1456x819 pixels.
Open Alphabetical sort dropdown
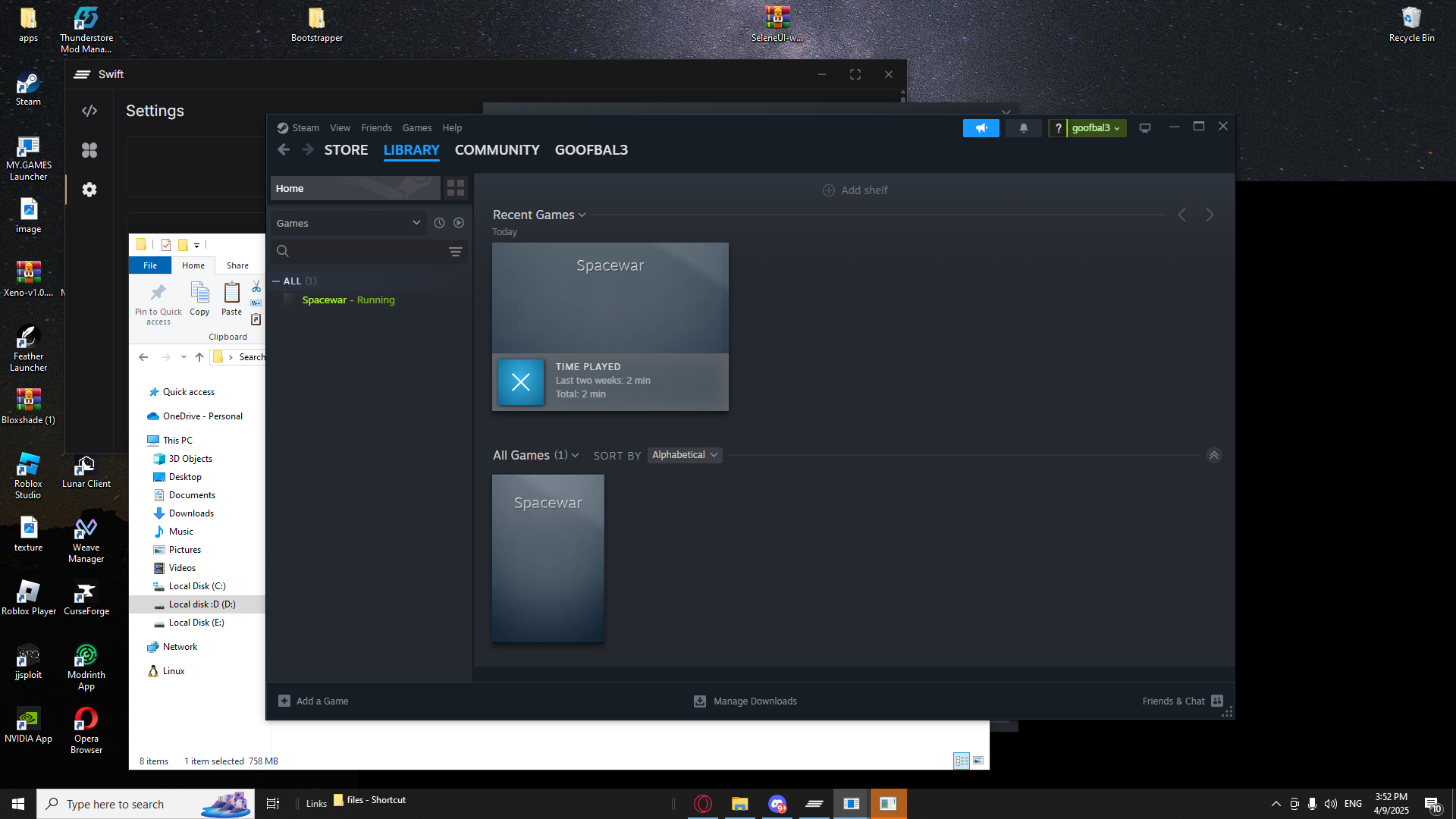click(685, 455)
